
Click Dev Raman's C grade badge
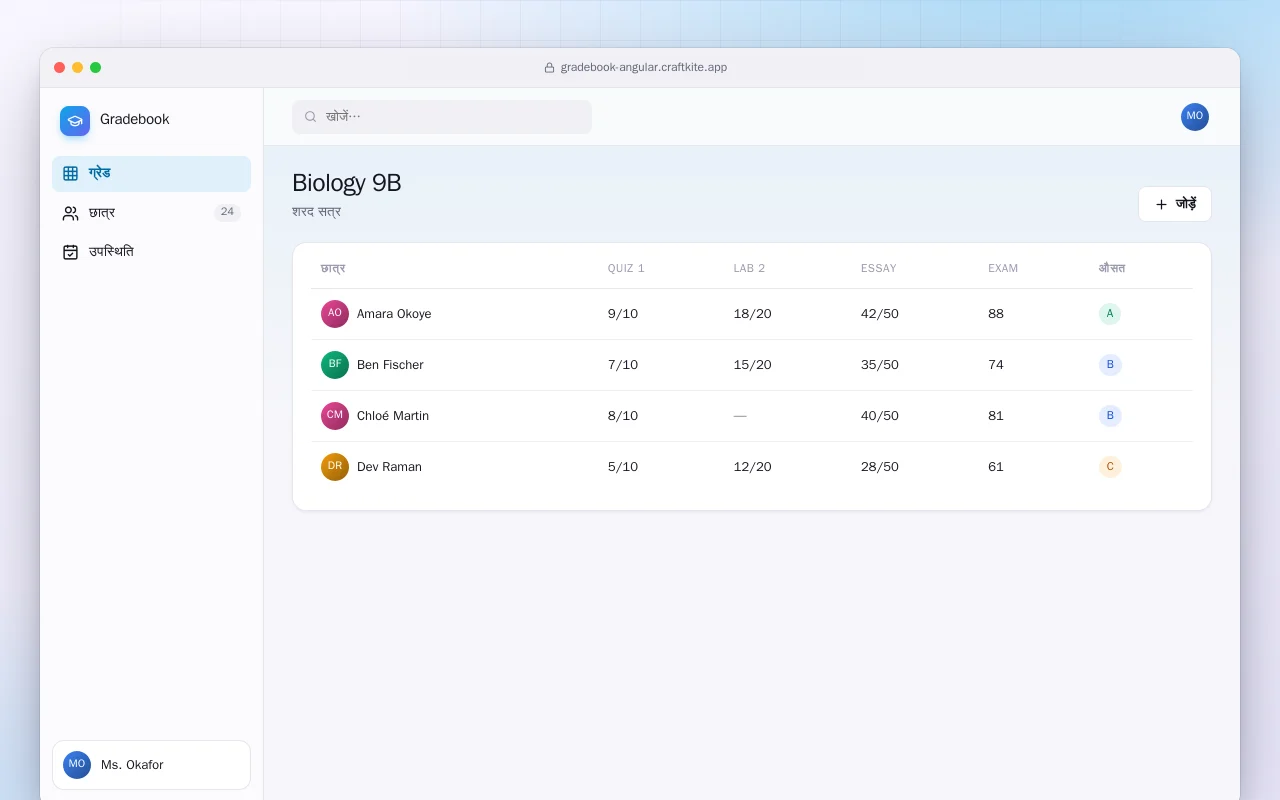click(x=1110, y=467)
